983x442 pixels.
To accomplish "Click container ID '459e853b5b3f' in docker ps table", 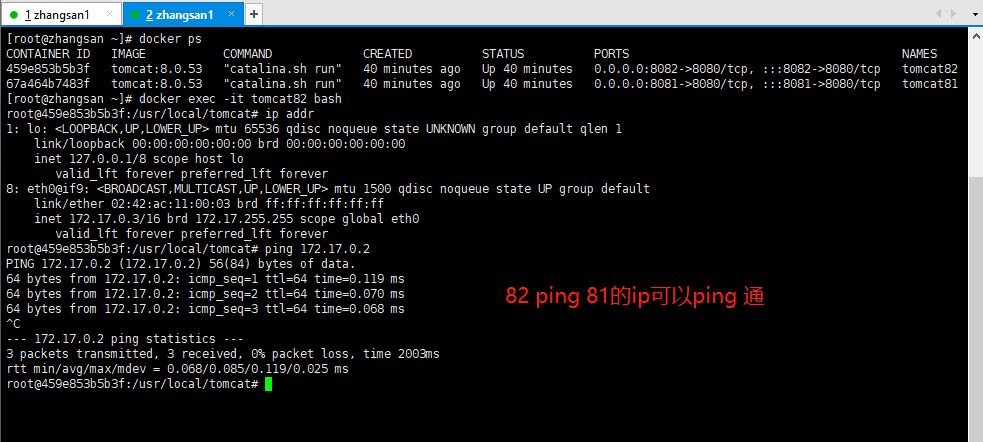I will click(48, 69).
